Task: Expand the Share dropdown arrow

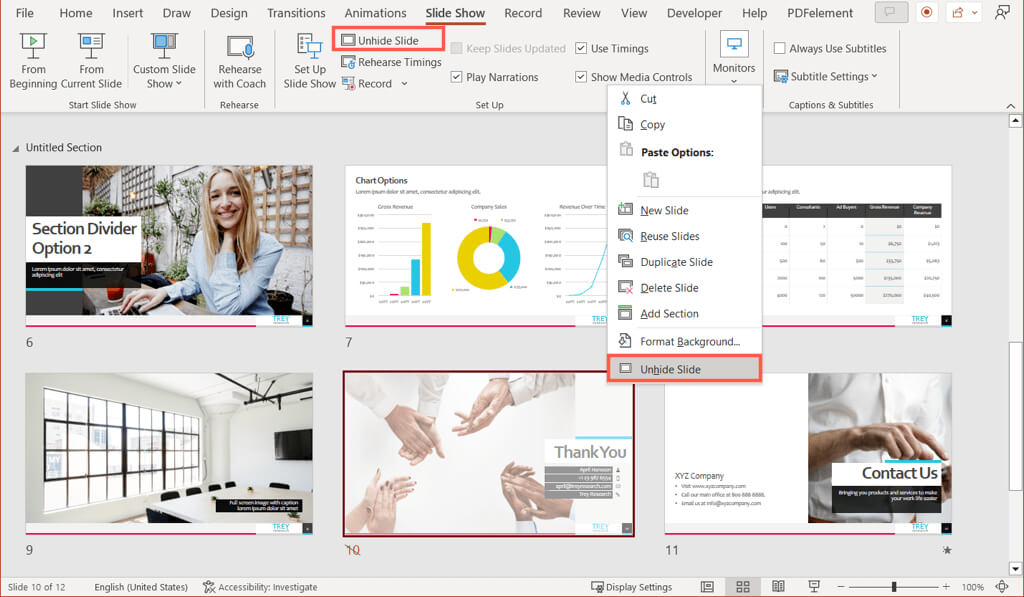Action: click(x=974, y=12)
